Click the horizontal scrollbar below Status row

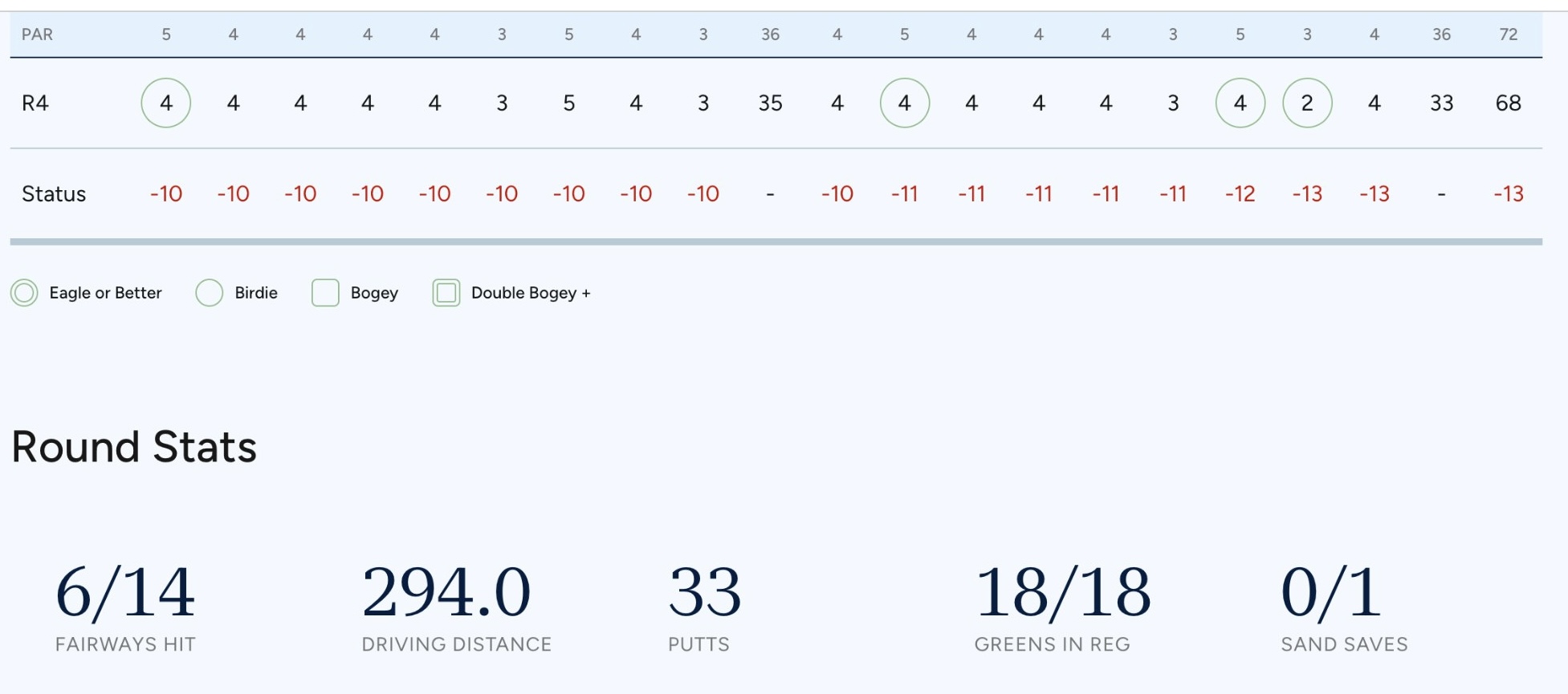coord(776,241)
